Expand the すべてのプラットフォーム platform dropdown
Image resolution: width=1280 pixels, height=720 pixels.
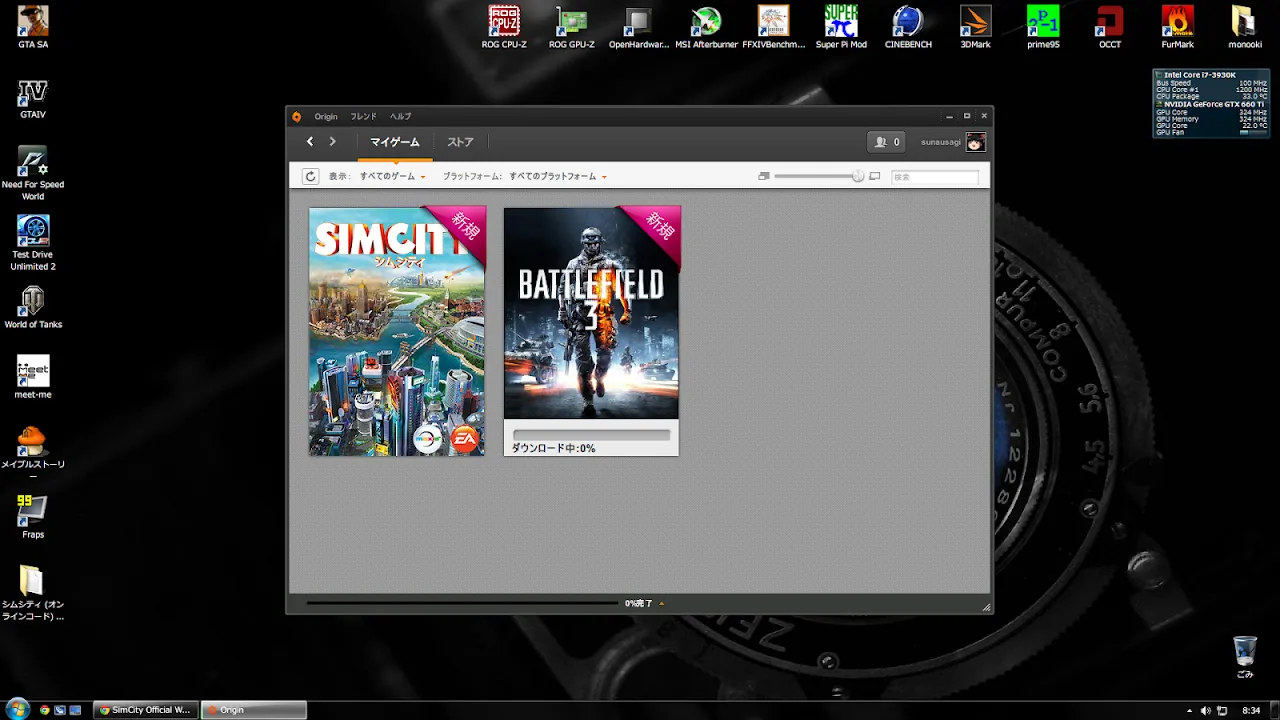(557, 176)
